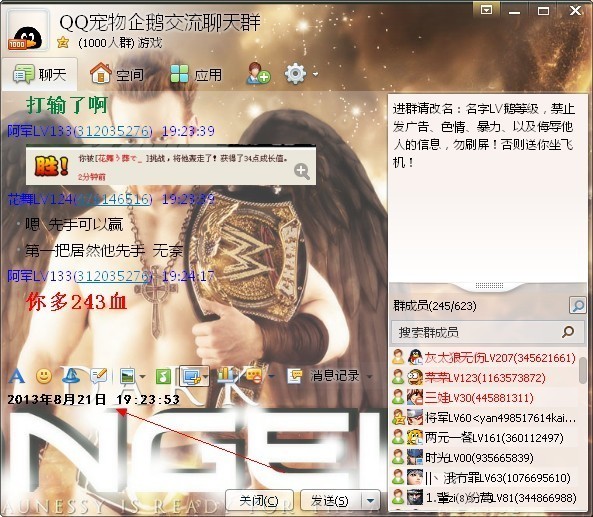Click avatar of 苹苹LV123
The image size is (593, 517).
[x=415, y=377]
